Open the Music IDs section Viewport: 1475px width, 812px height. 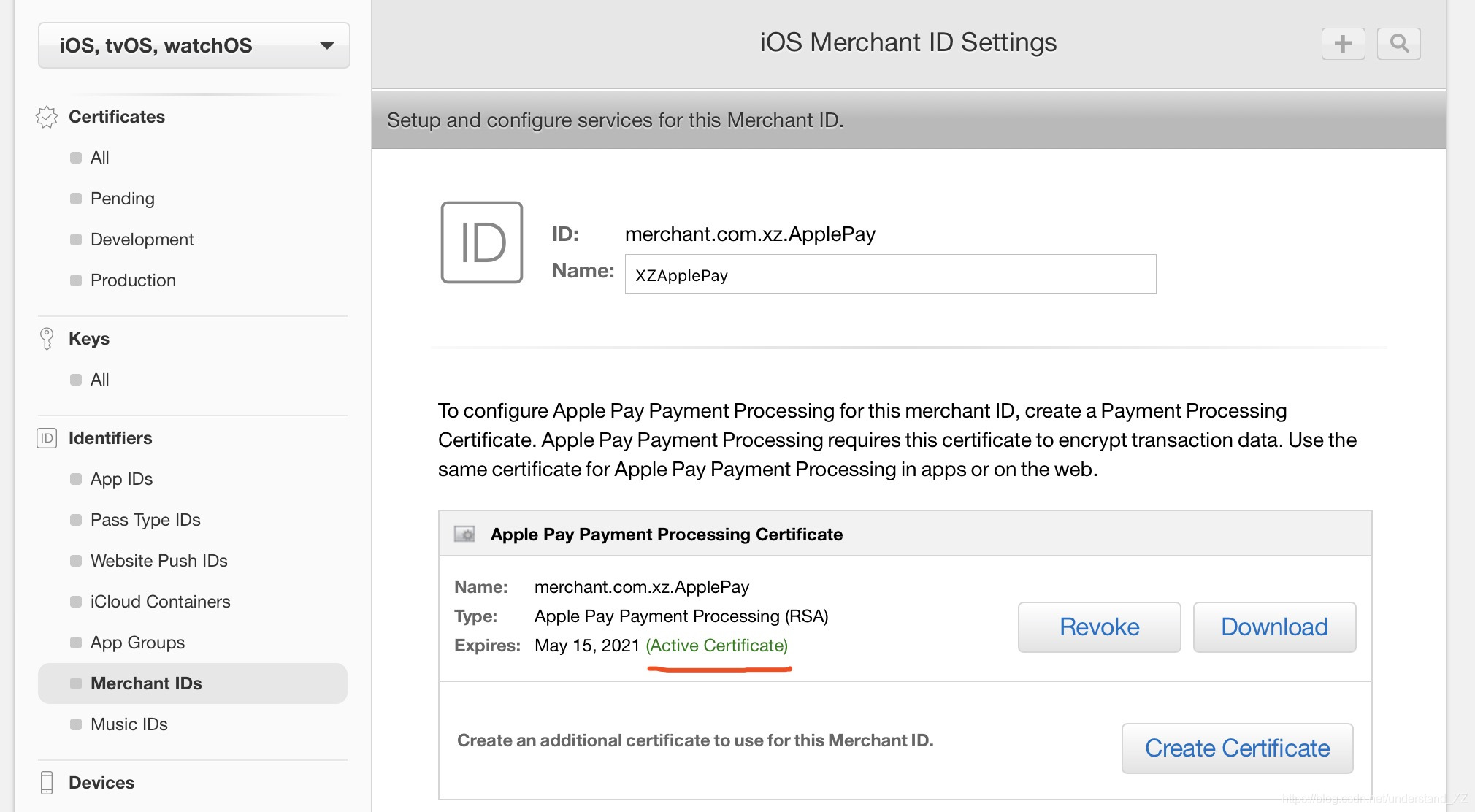[129, 724]
